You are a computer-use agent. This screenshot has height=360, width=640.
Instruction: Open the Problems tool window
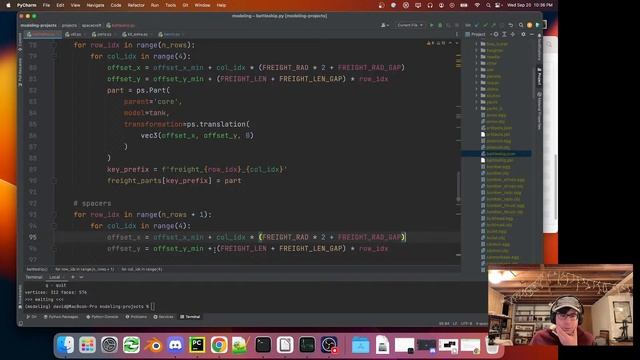click(136, 317)
